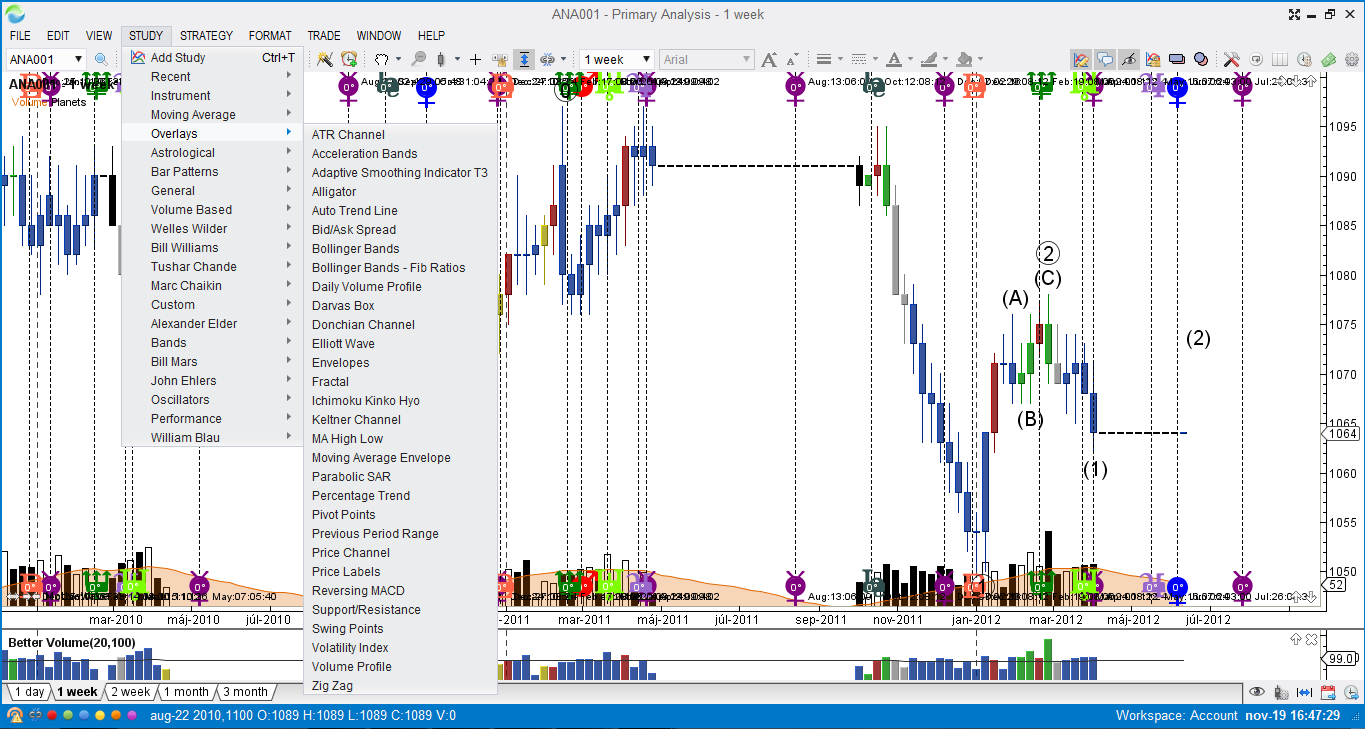Image resolution: width=1365 pixels, height=731 pixels.
Task: Choose Add Study menu entry
Action: coord(178,58)
